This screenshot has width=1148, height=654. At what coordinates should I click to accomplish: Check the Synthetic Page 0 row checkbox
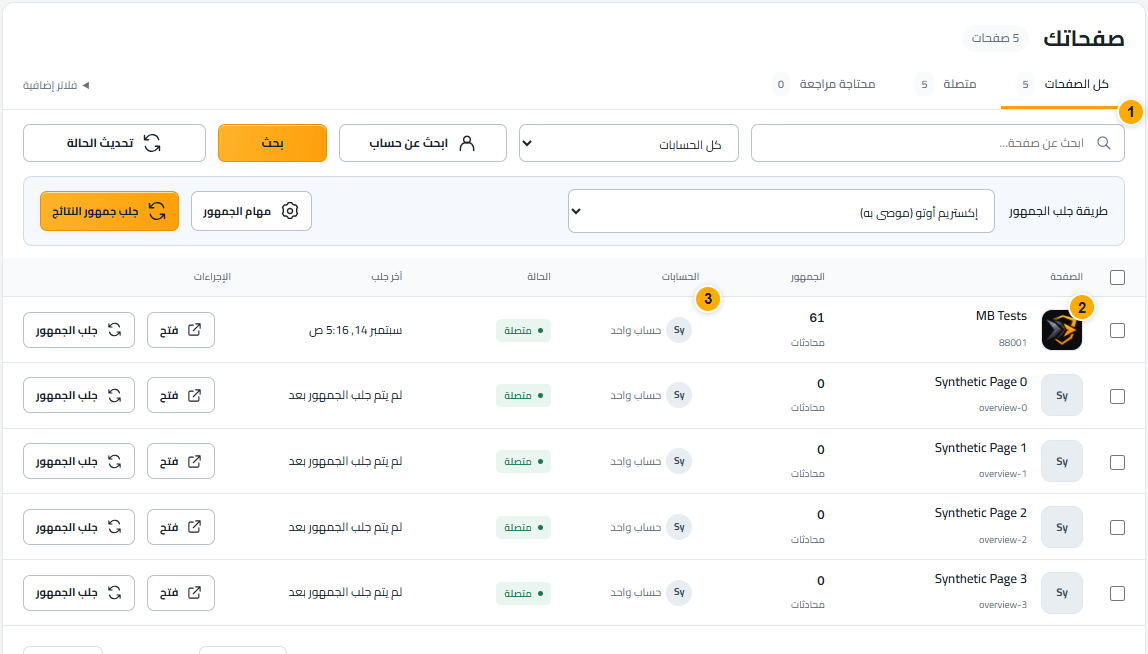1117,396
